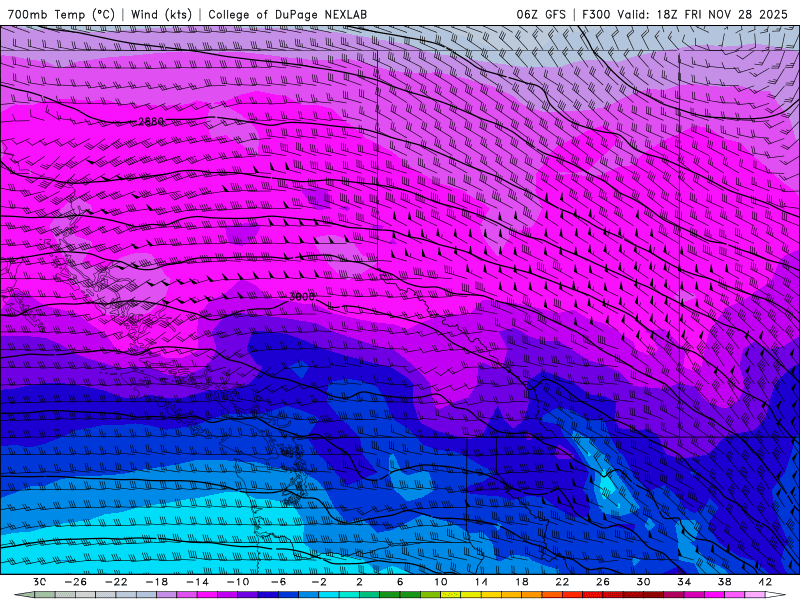Click the 'Wind (kts)' header label

coord(161,15)
